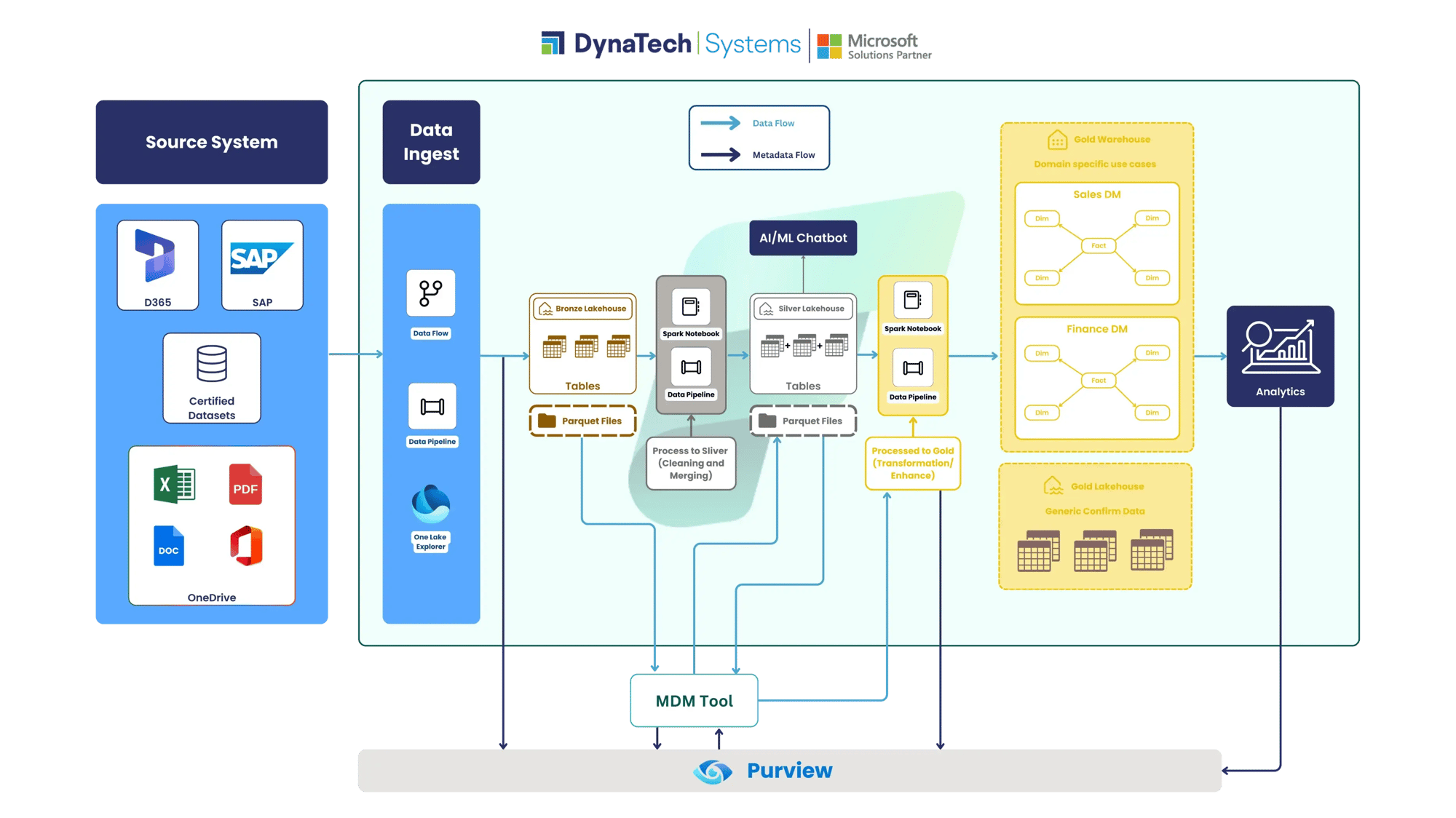Click the Process to Silver box

pos(691,464)
